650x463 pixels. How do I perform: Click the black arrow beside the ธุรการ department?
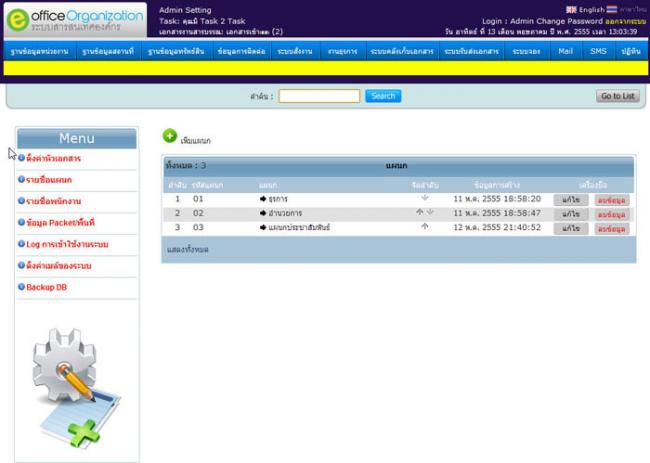tap(263, 199)
